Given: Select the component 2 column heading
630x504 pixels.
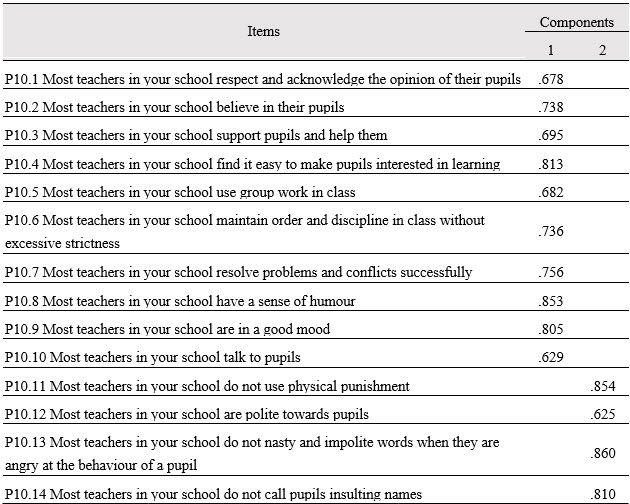Looking at the screenshot, I should pyautogui.click(x=602, y=50).
